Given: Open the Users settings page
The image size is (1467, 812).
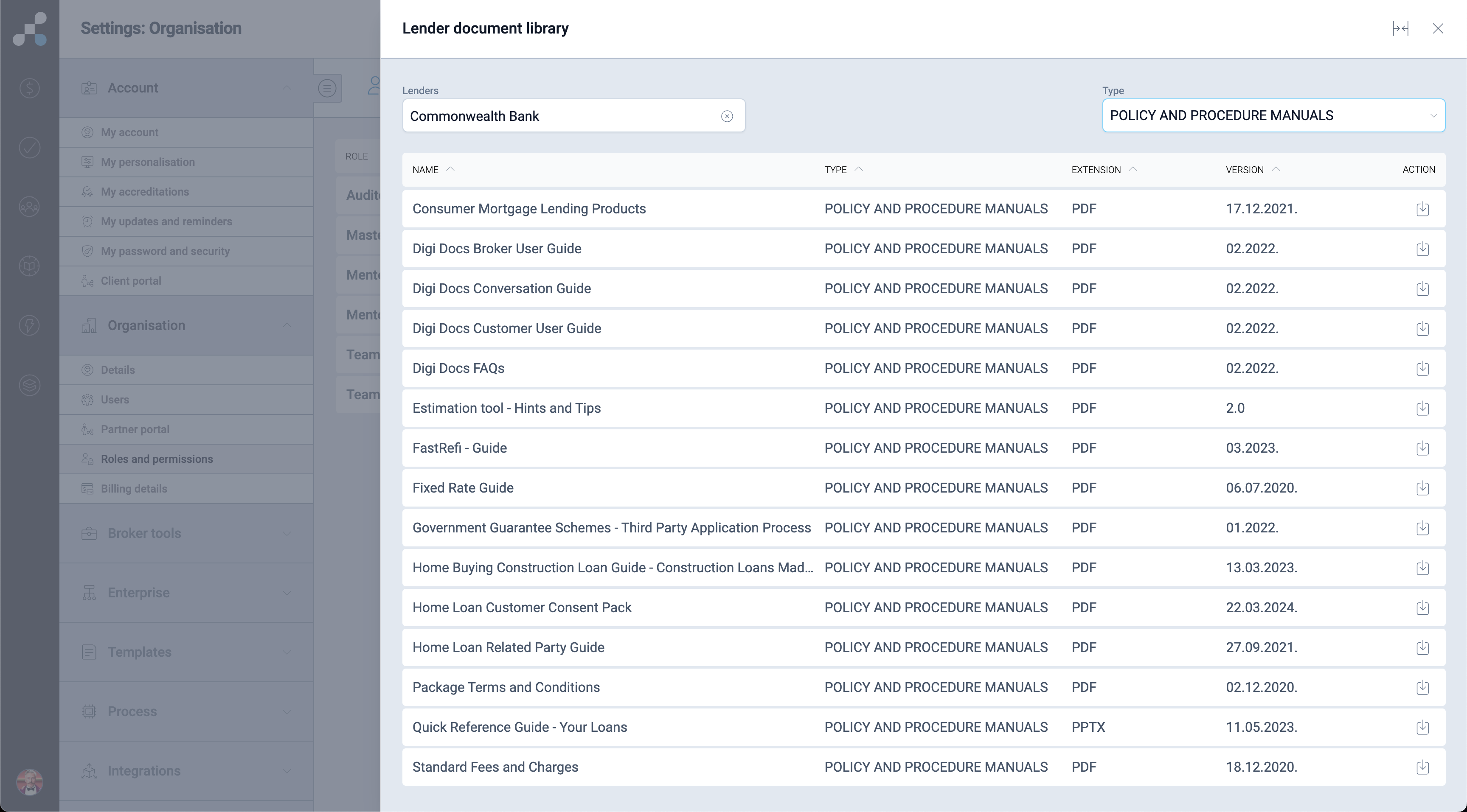Looking at the screenshot, I should pyautogui.click(x=186, y=400).
